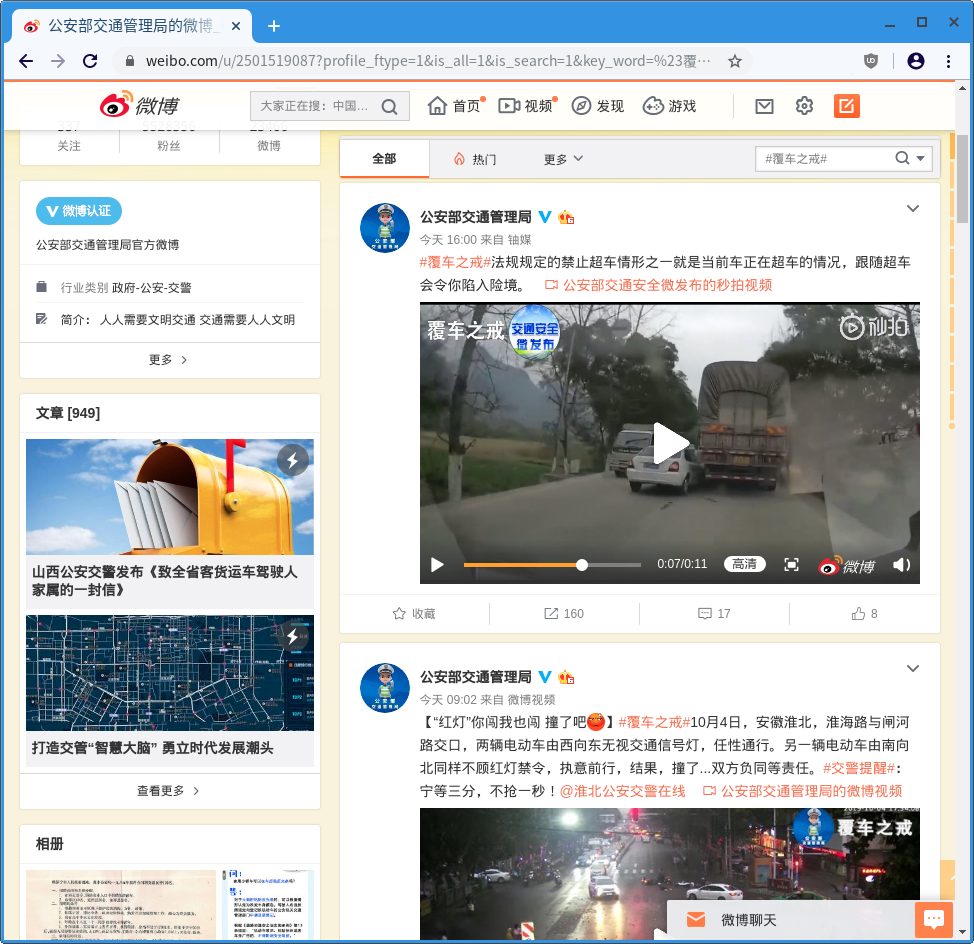Screen dimensions: 974x944
Task: Expand the first post's options chevron
Action: click(913, 209)
